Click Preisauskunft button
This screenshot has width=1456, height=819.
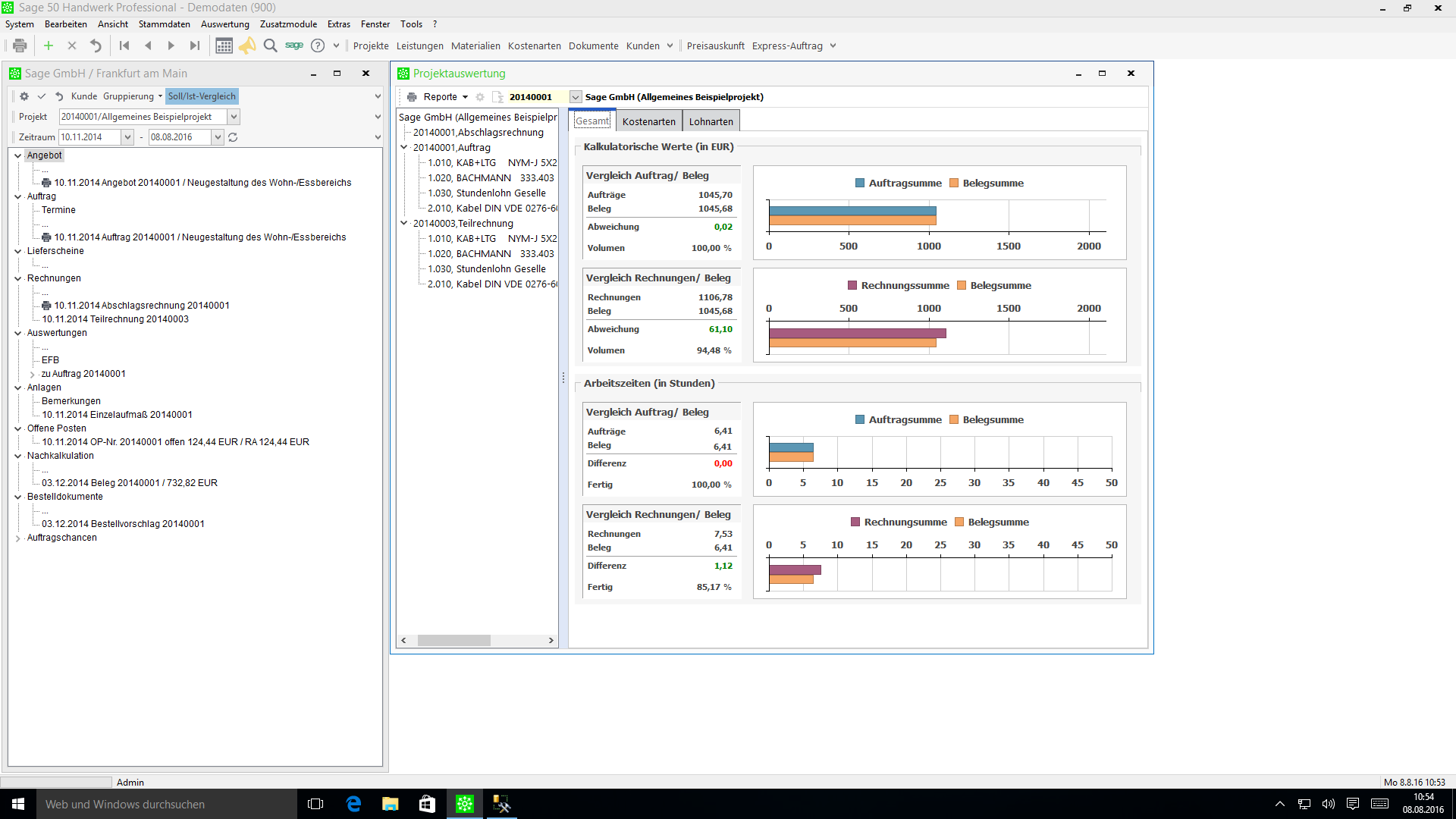click(716, 46)
